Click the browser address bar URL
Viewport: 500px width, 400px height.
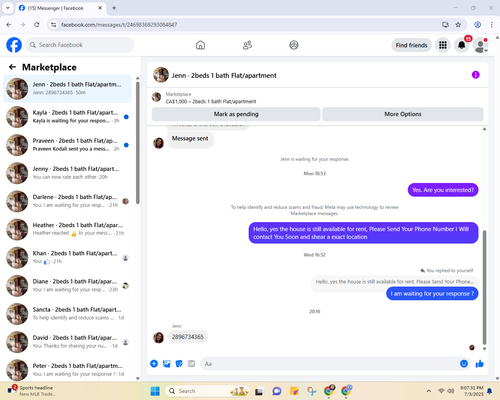(x=119, y=25)
